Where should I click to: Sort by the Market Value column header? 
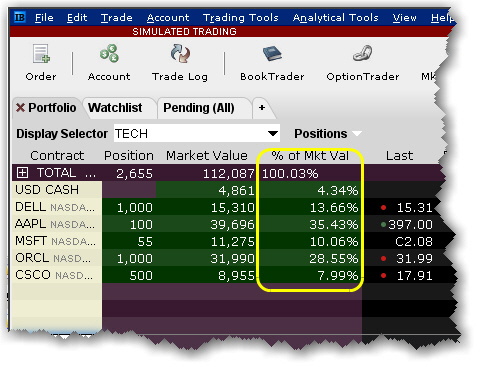[207, 156]
